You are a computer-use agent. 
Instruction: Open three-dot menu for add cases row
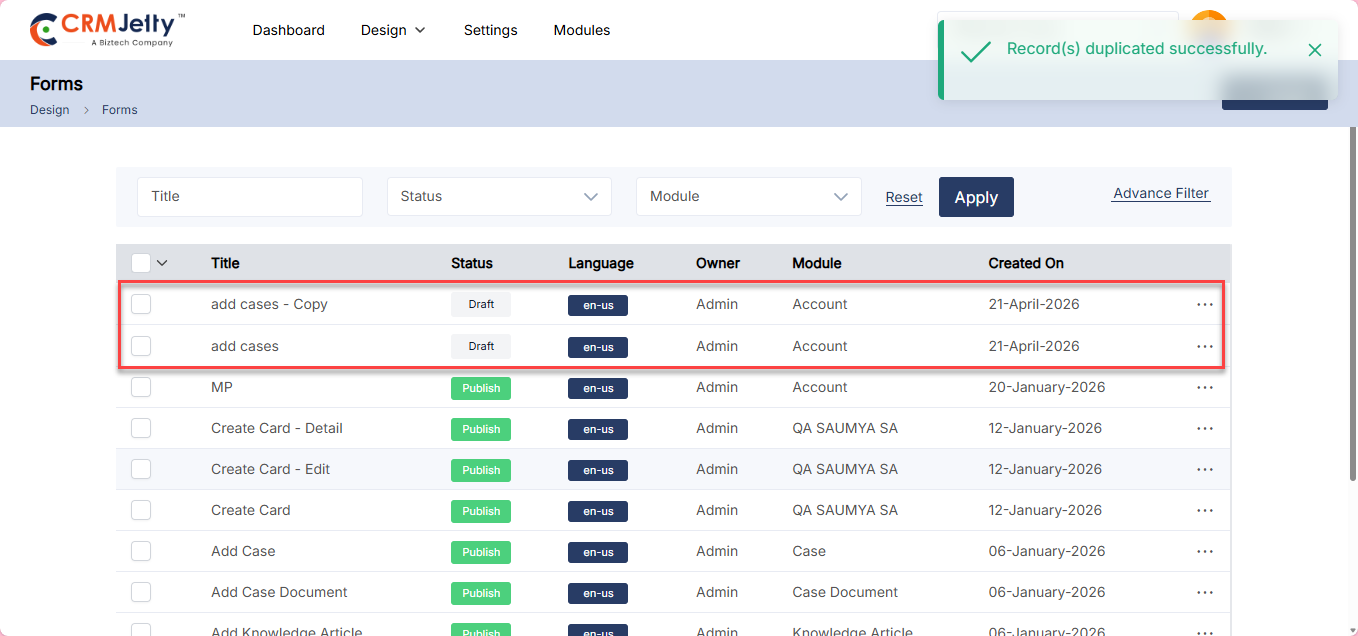tap(1204, 346)
